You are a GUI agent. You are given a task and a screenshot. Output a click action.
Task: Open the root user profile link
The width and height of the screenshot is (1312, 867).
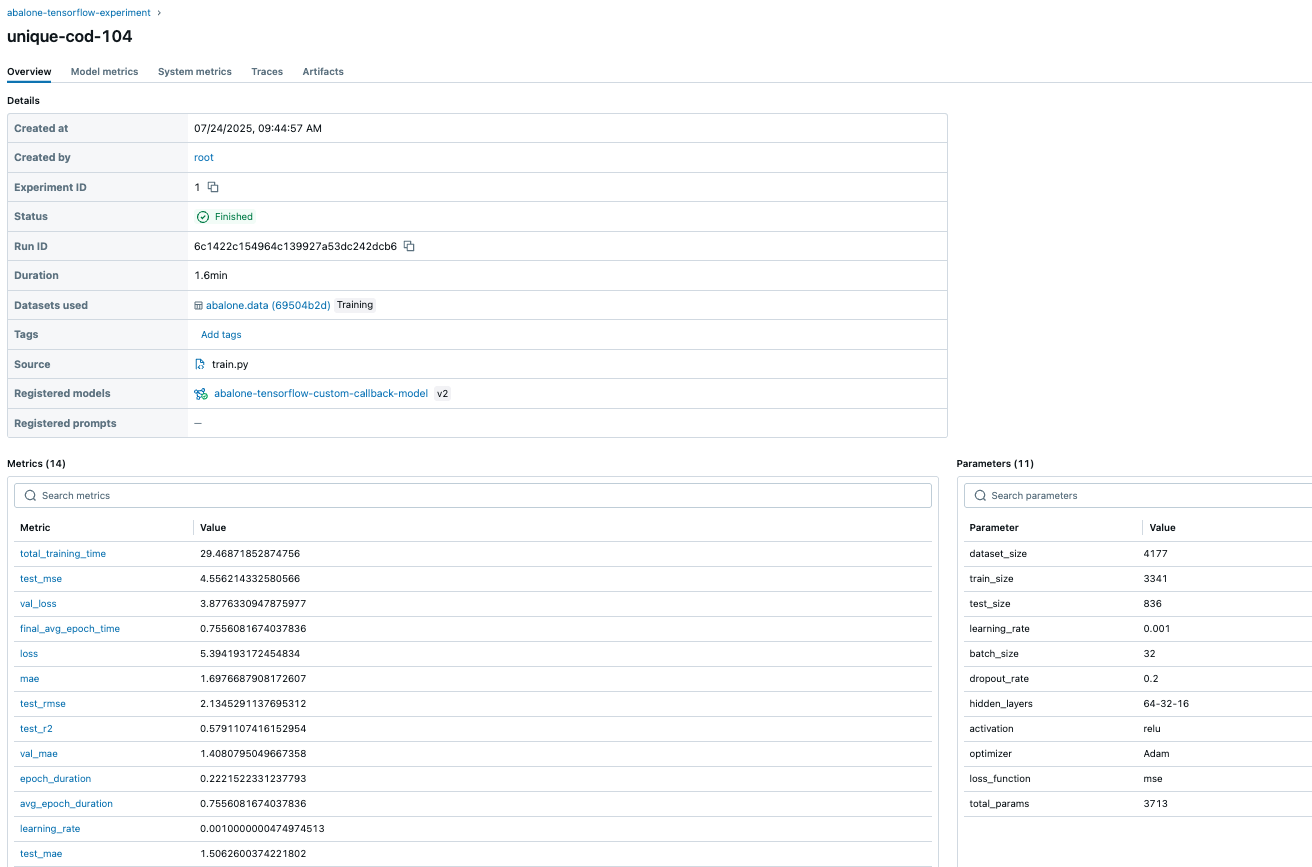point(203,157)
